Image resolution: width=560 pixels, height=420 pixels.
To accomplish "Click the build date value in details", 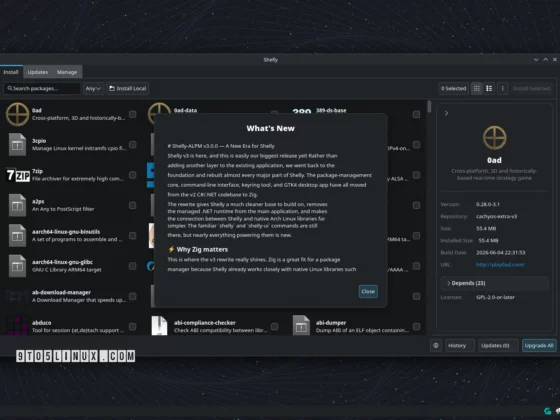I will (501, 252).
